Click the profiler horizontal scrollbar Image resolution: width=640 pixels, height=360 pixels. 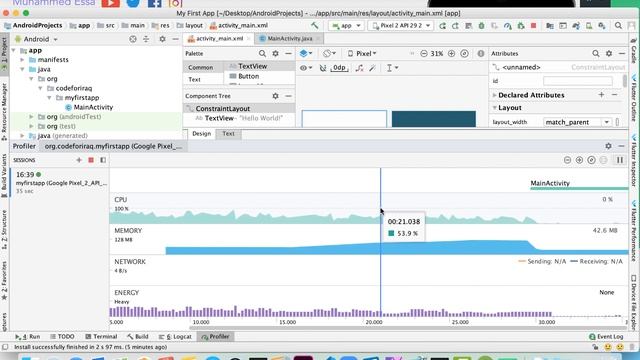[x=407, y=328]
